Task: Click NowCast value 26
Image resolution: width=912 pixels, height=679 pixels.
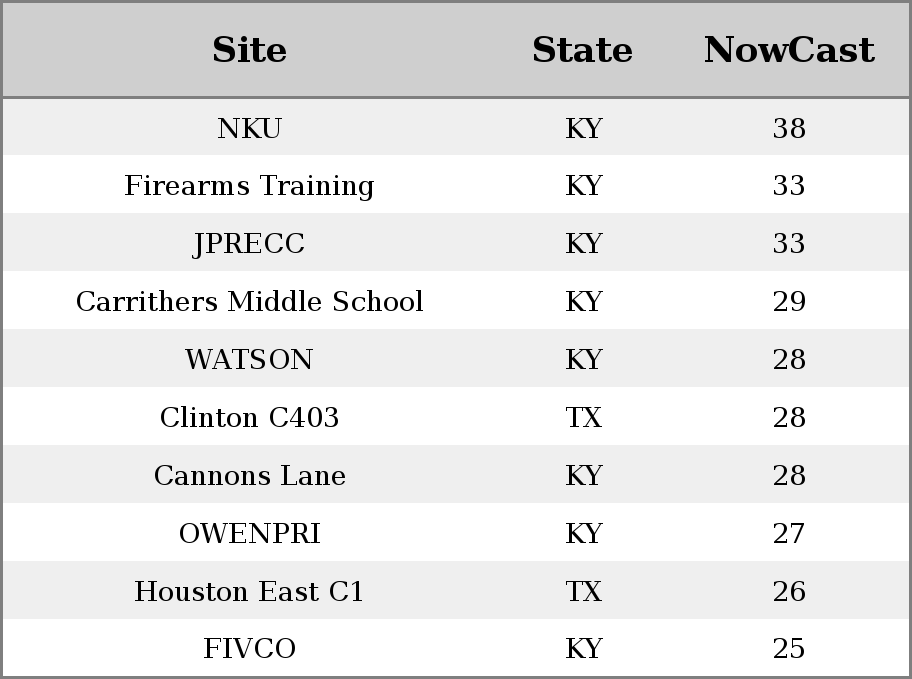Action: coord(789,592)
